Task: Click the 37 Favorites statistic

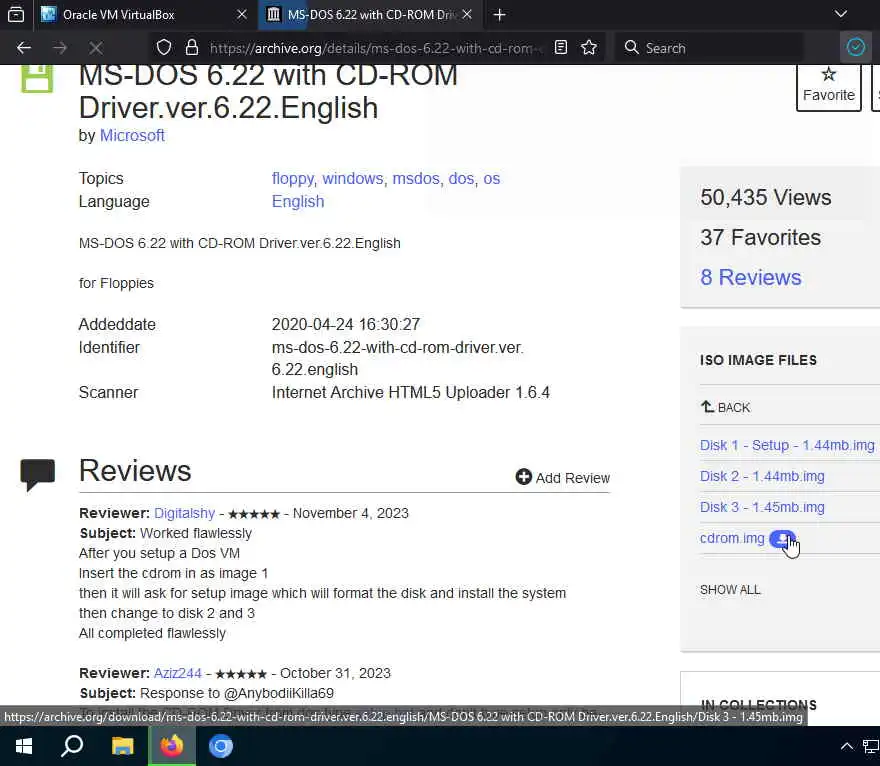Action: pyautogui.click(x=760, y=237)
